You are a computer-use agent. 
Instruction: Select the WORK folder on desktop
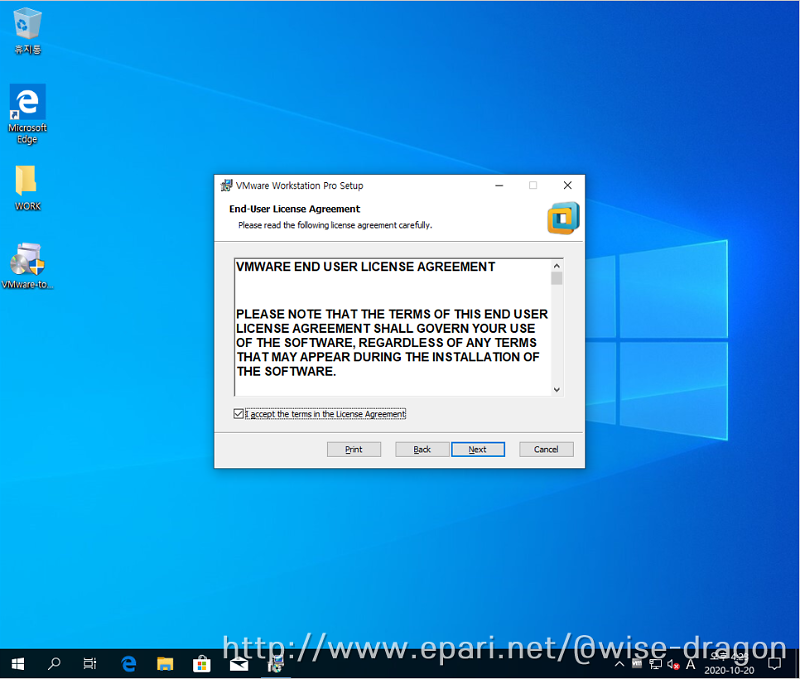(28, 188)
